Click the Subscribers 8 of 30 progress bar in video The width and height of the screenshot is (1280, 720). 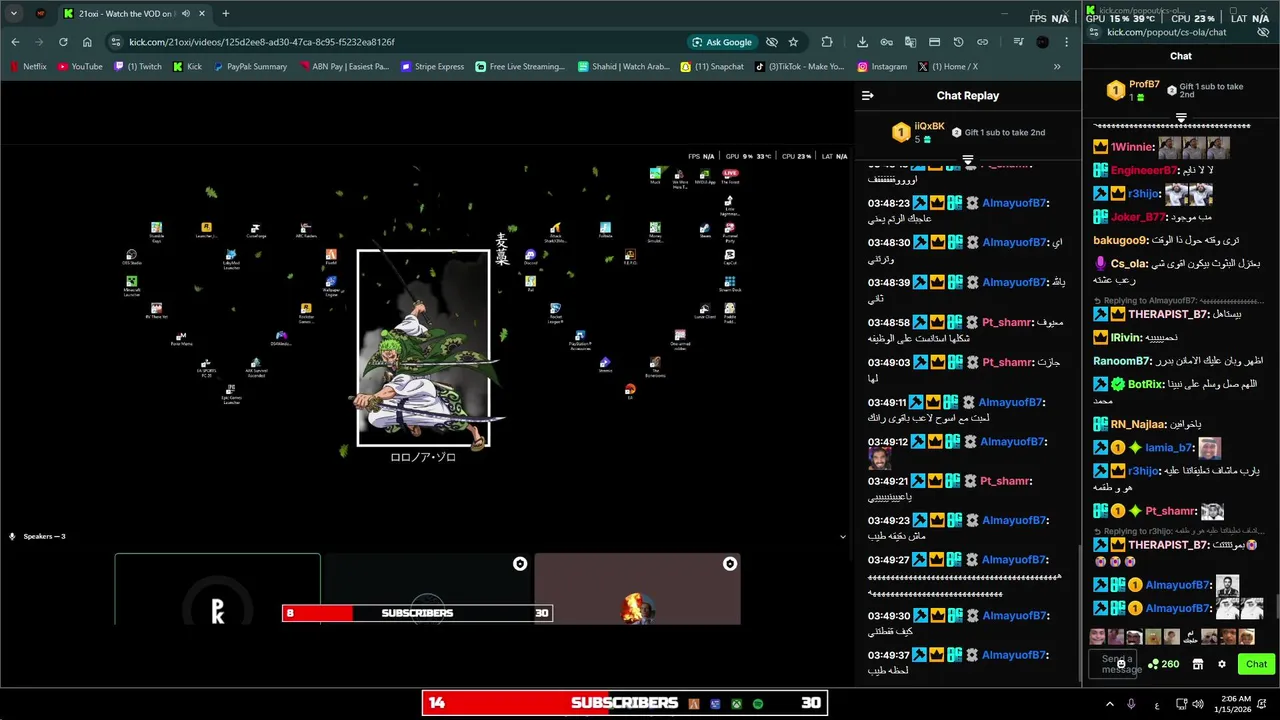(x=417, y=613)
